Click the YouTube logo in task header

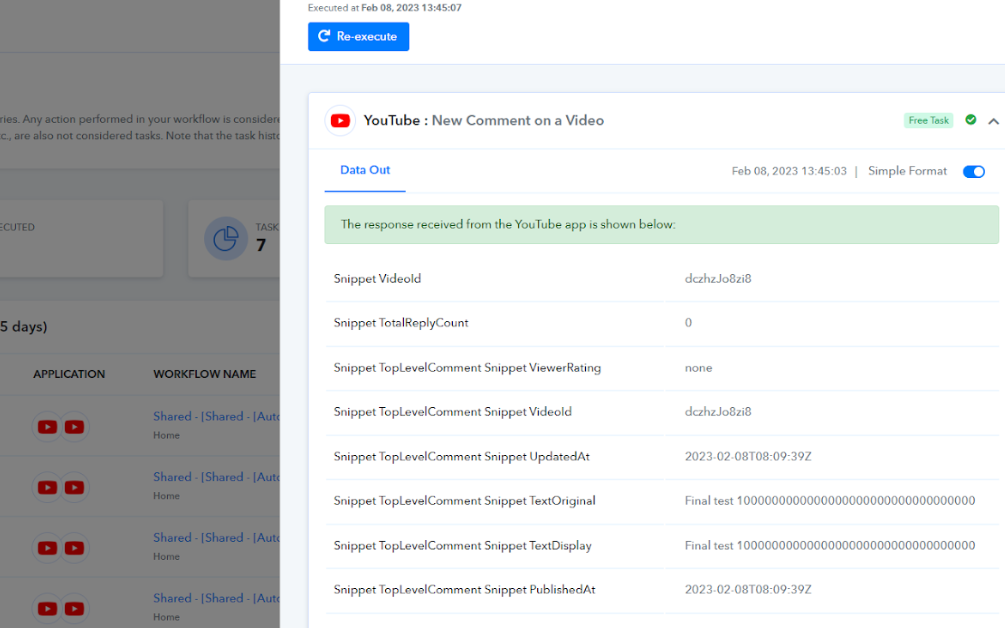pos(340,120)
